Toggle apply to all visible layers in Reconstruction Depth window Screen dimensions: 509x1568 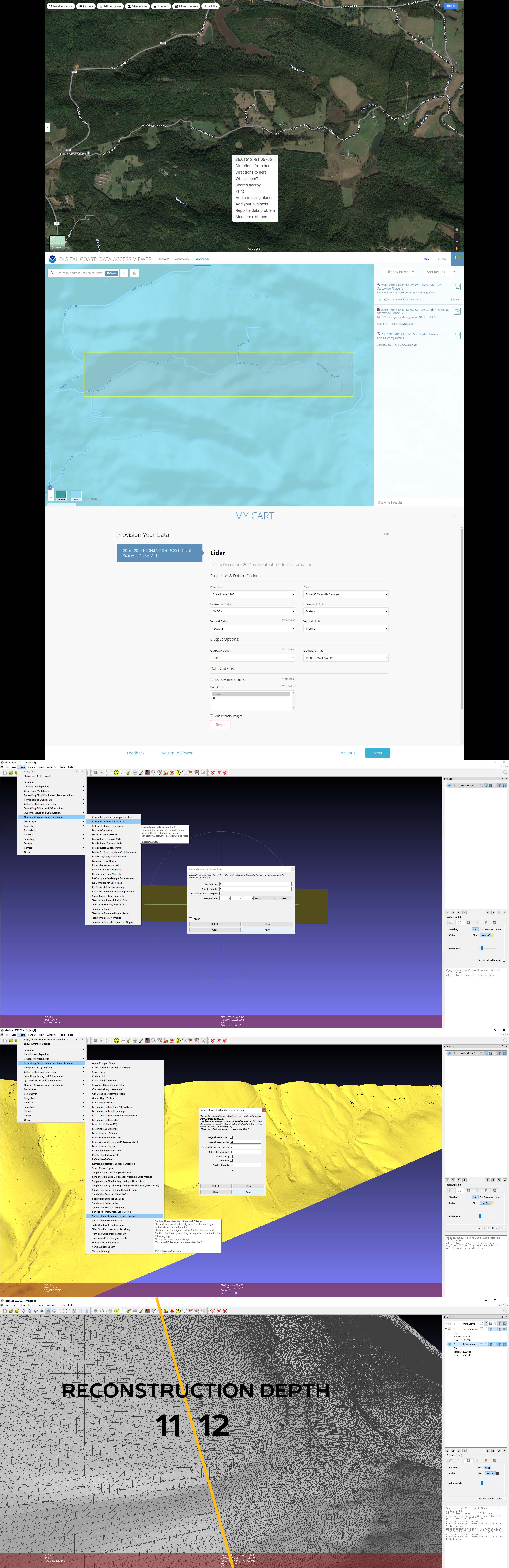pos(504,1499)
